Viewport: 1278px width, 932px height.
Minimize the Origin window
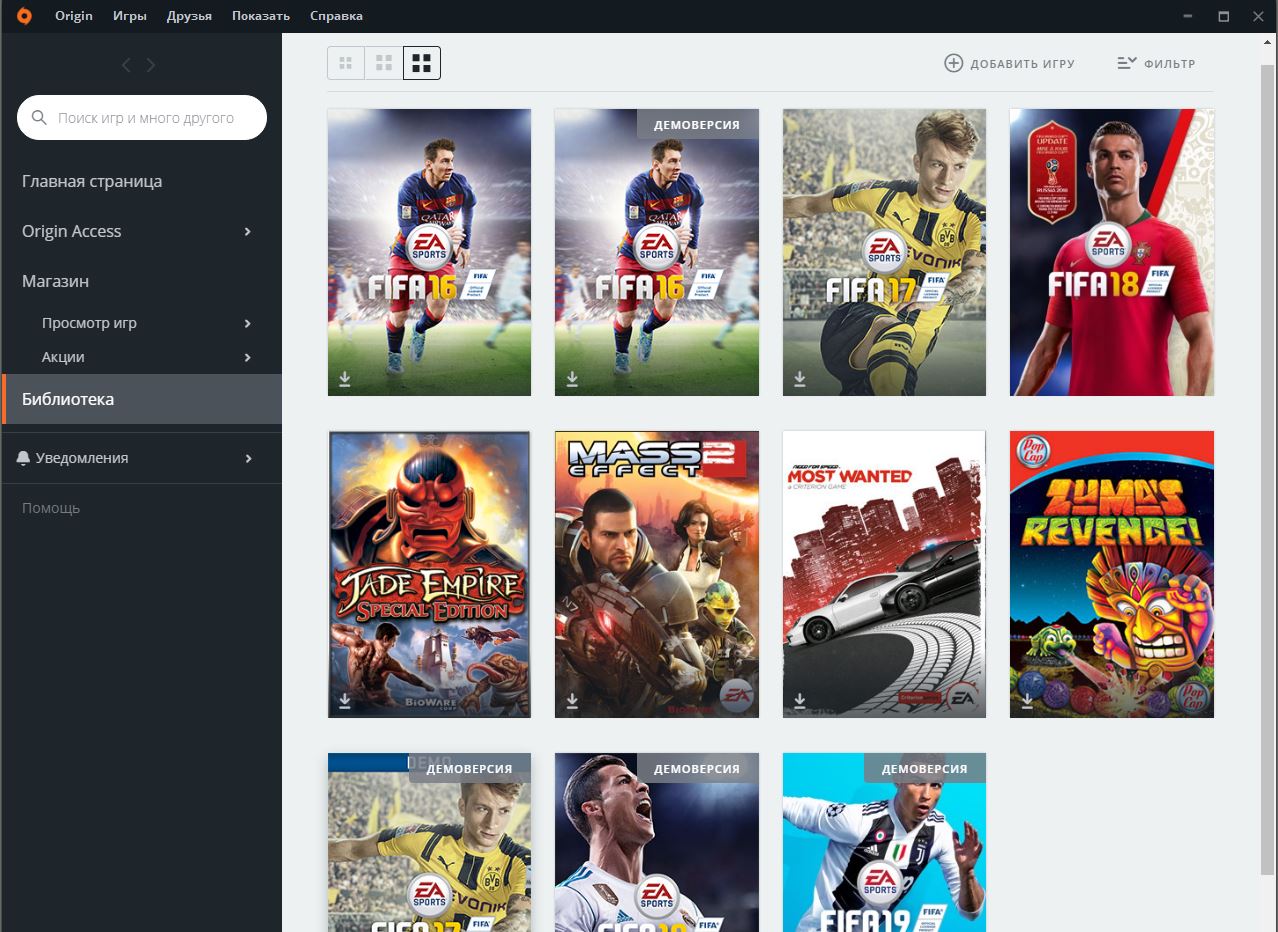pyautogui.click(x=1187, y=16)
